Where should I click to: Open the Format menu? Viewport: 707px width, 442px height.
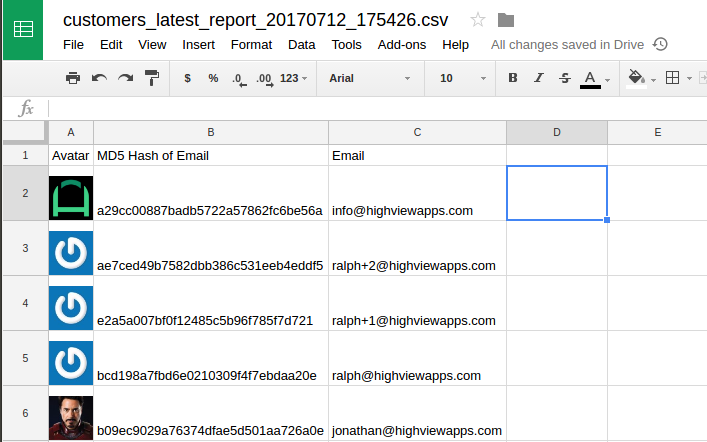[251, 45]
